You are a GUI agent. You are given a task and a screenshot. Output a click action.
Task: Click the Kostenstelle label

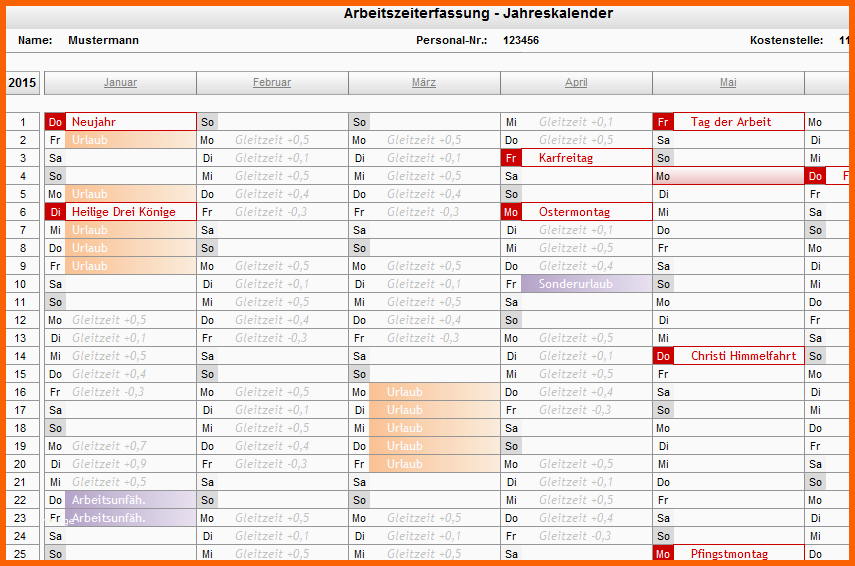[x=786, y=40]
